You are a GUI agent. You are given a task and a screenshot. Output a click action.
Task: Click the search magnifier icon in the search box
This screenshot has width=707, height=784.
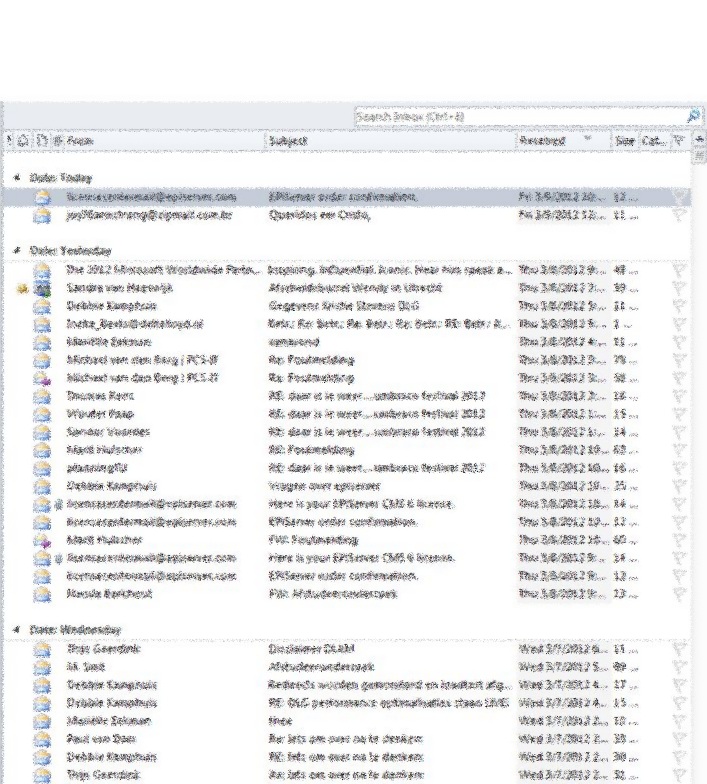(693, 117)
